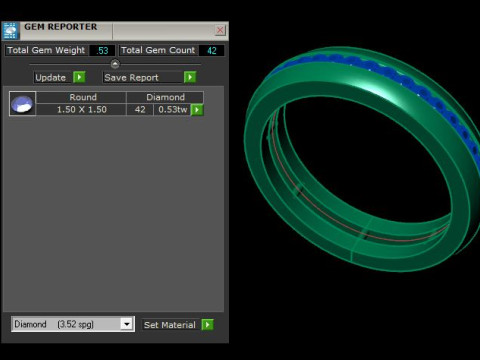Click the green arrow next to 0.53tw
The image size is (480, 360).
click(197, 110)
